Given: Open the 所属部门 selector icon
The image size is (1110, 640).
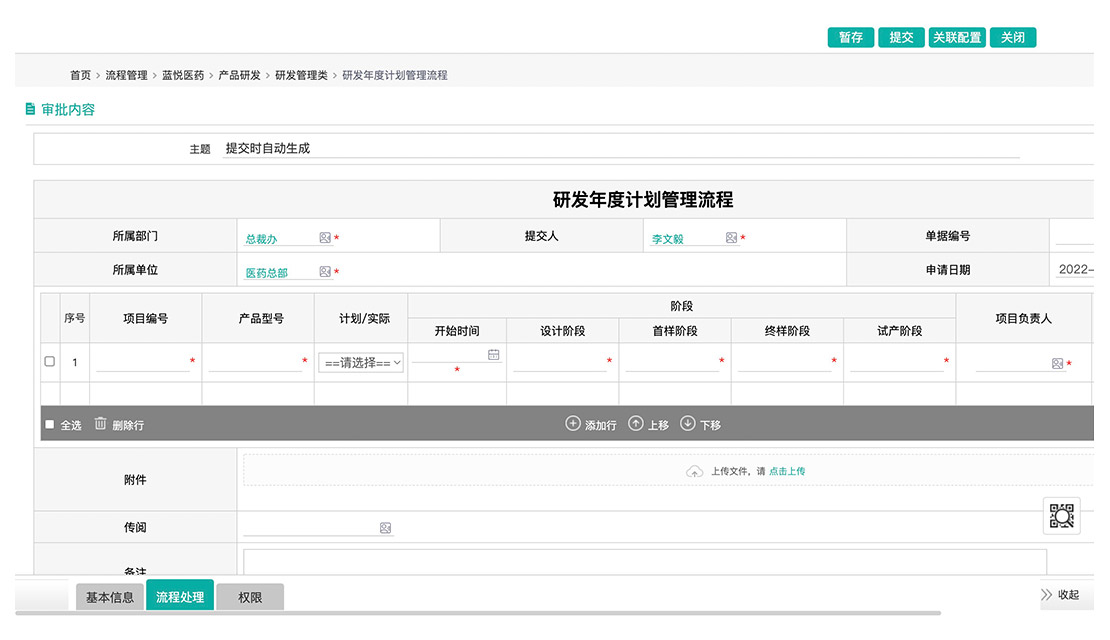Looking at the screenshot, I should pos(325,238).
